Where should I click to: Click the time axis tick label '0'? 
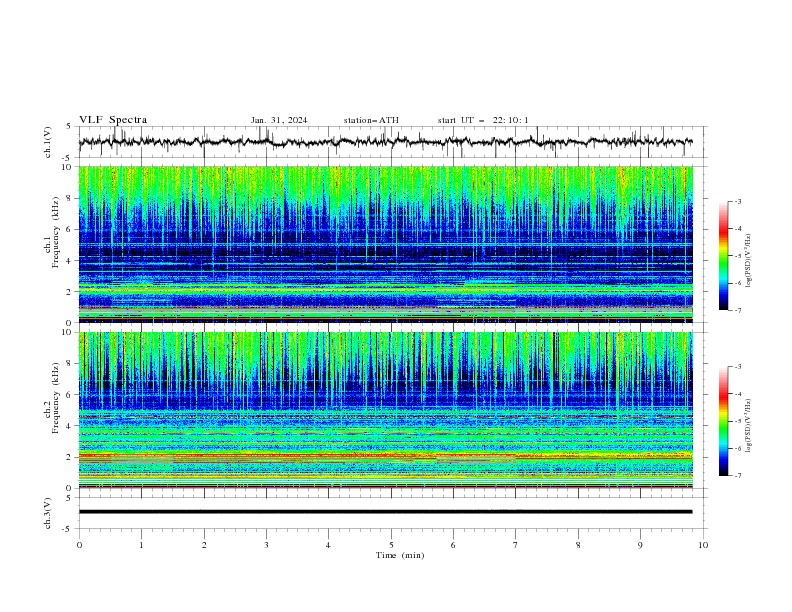[79, 545]
